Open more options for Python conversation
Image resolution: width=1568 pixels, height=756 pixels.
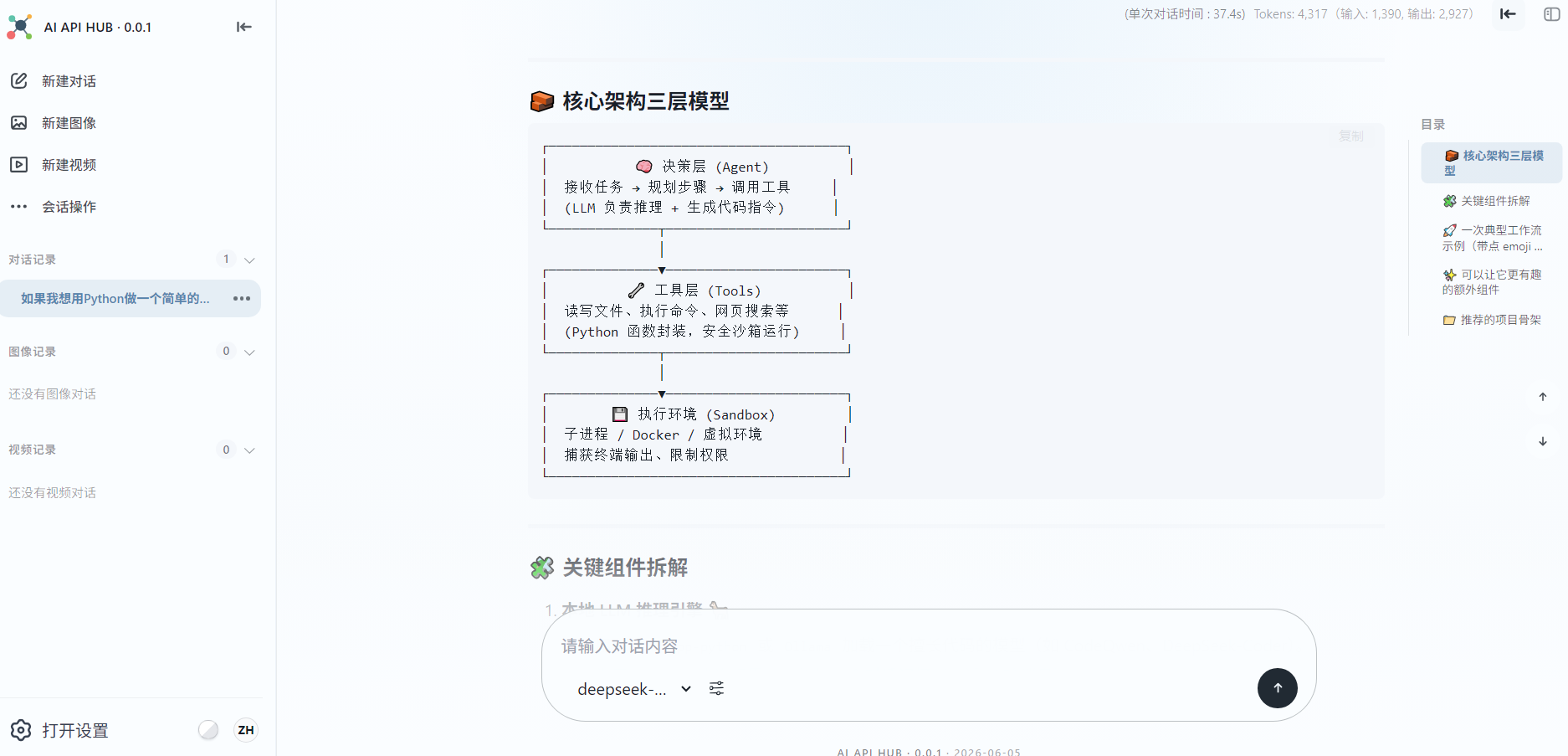tap(242, 299)
